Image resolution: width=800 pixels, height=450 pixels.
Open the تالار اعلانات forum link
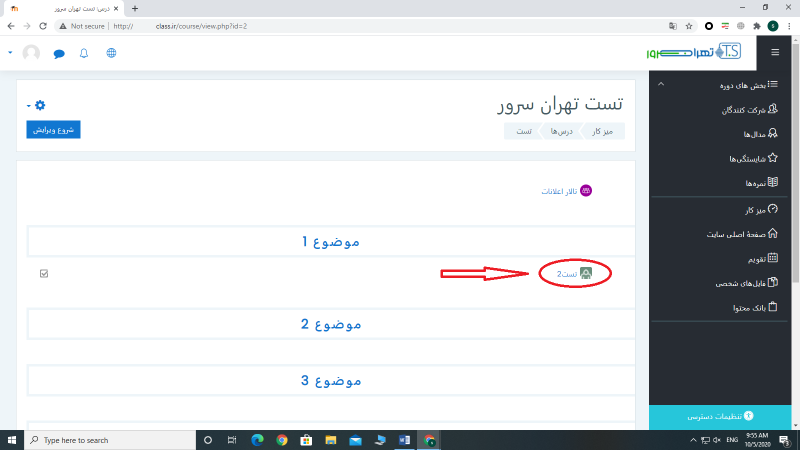[559, 191]
